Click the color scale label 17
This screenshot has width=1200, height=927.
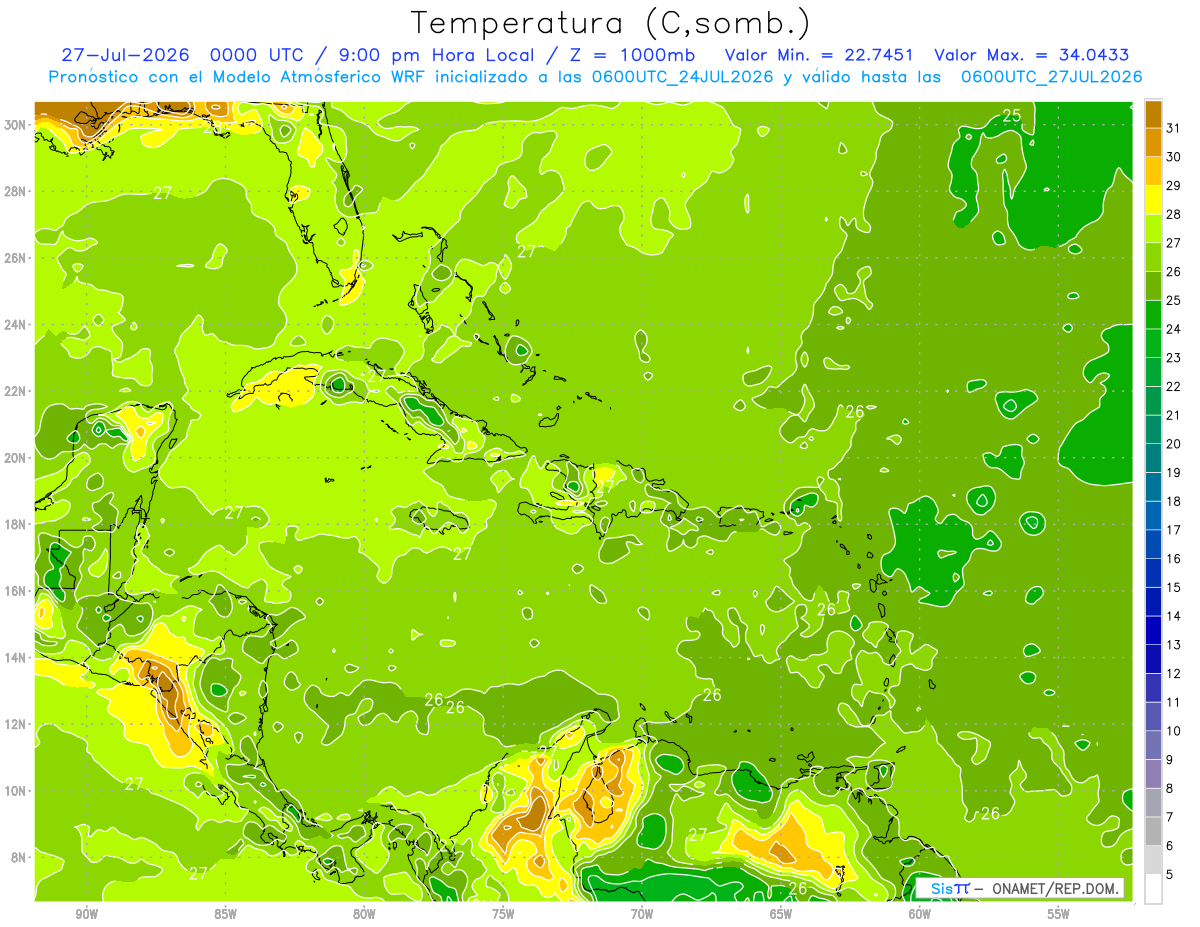(x=1173, y=530)
